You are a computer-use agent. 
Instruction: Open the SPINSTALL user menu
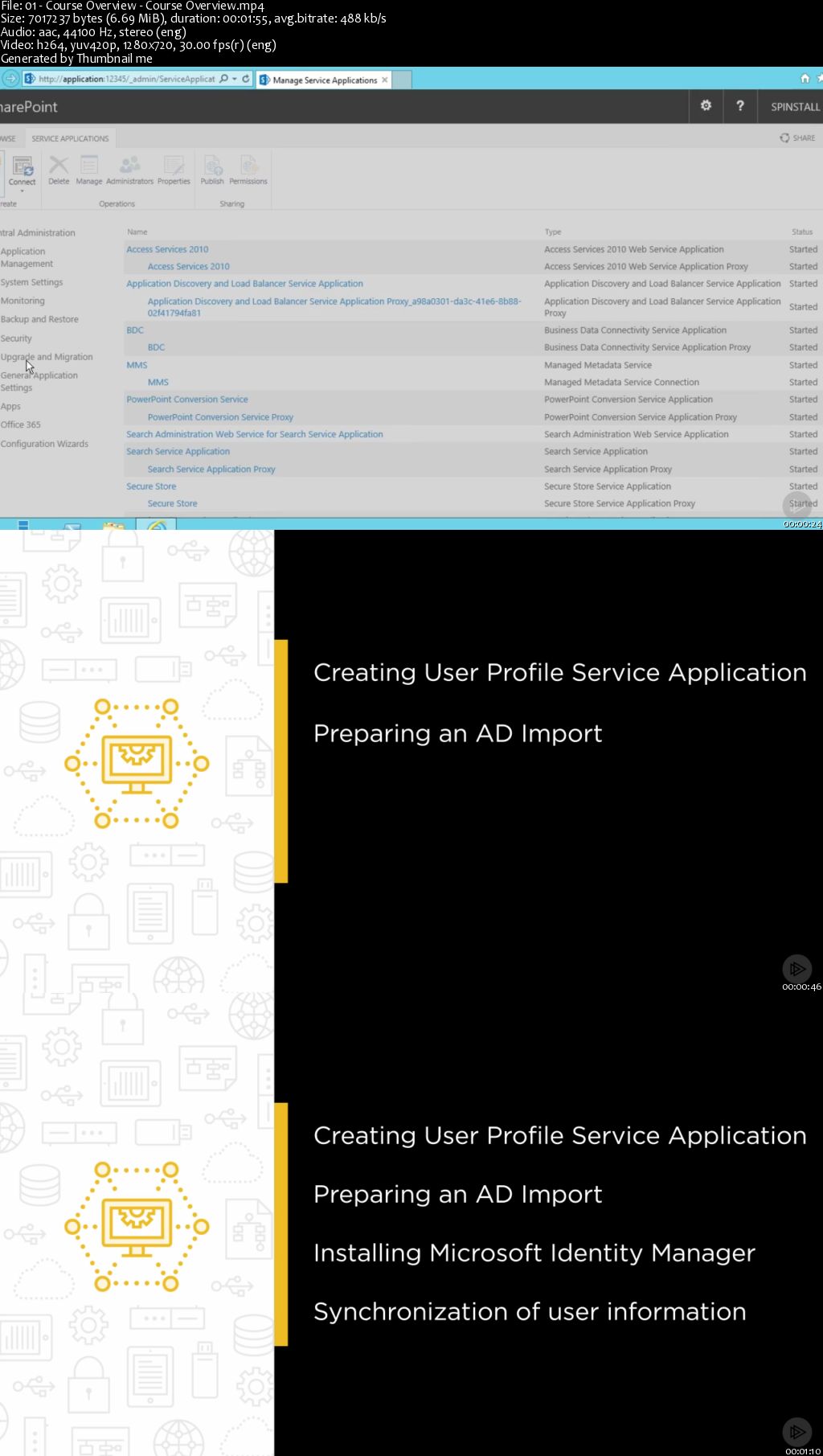(795, 107)
